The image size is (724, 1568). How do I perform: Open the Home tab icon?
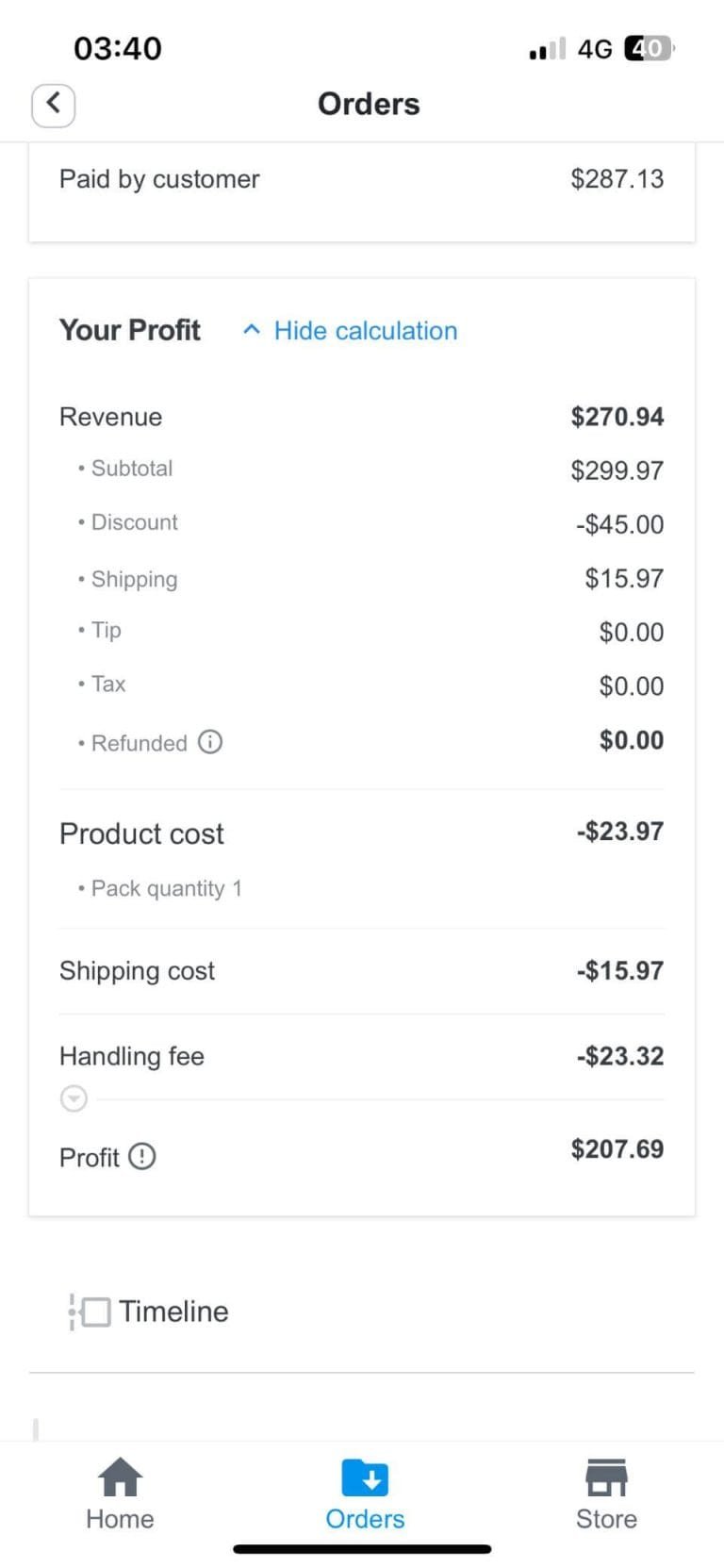(121, 1477)
